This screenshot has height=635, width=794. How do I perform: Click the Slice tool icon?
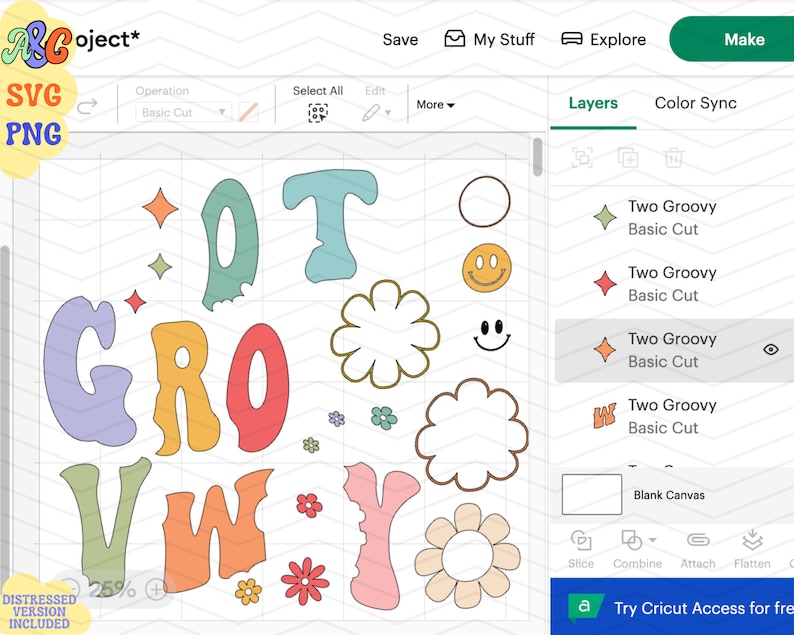click(581, 540)
